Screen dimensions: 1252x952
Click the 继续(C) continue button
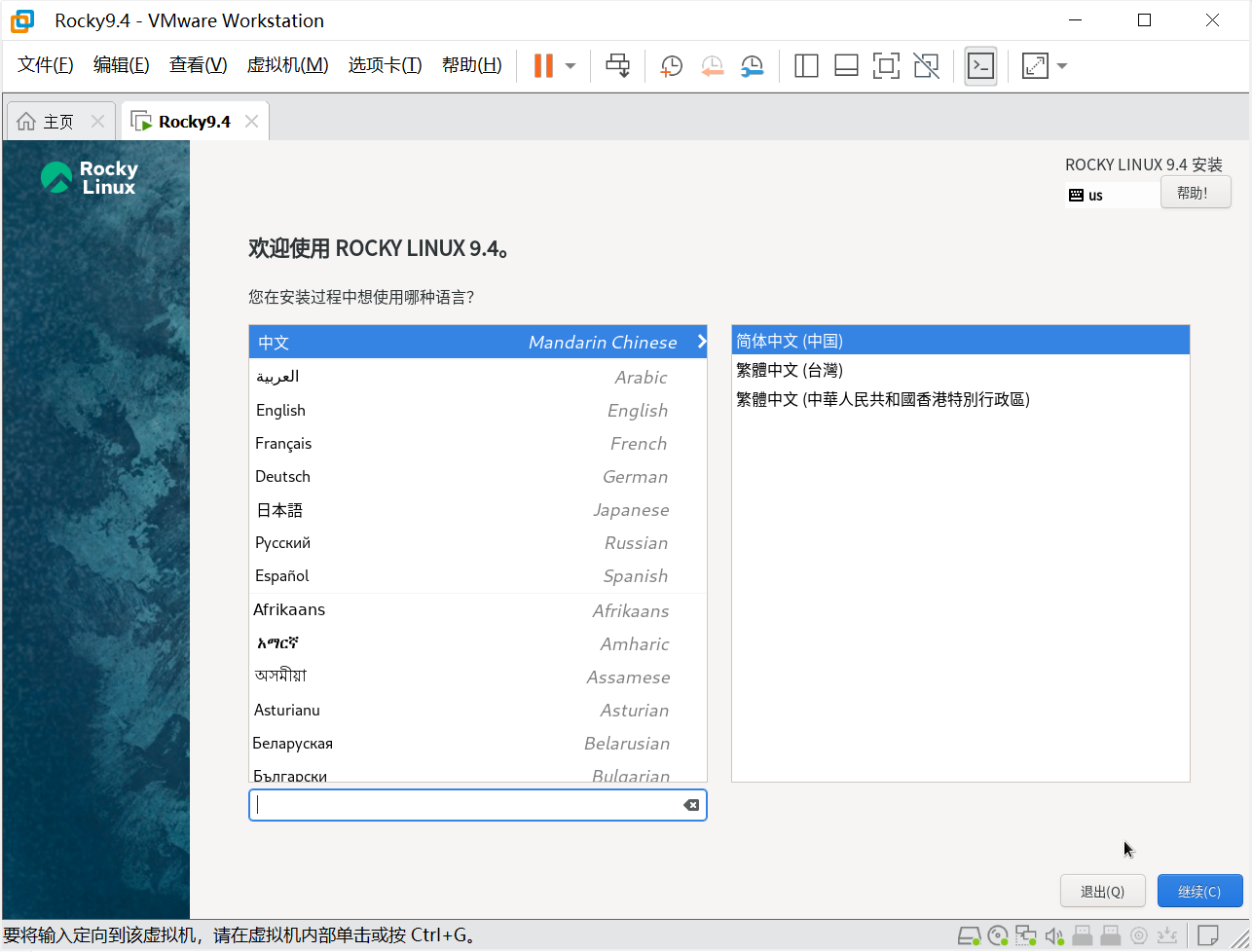pos(1199,891)
